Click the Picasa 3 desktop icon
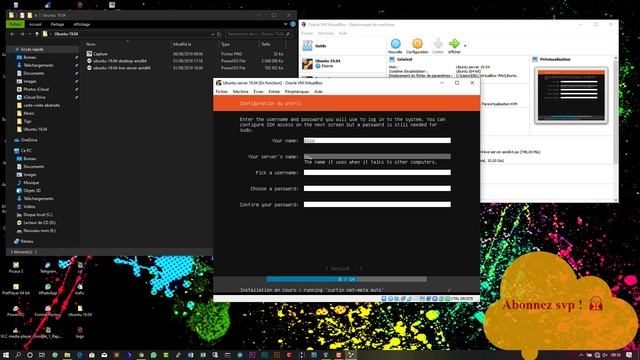Image resolution: width=640 pixels, height=360 pixels. pos(16,267)
